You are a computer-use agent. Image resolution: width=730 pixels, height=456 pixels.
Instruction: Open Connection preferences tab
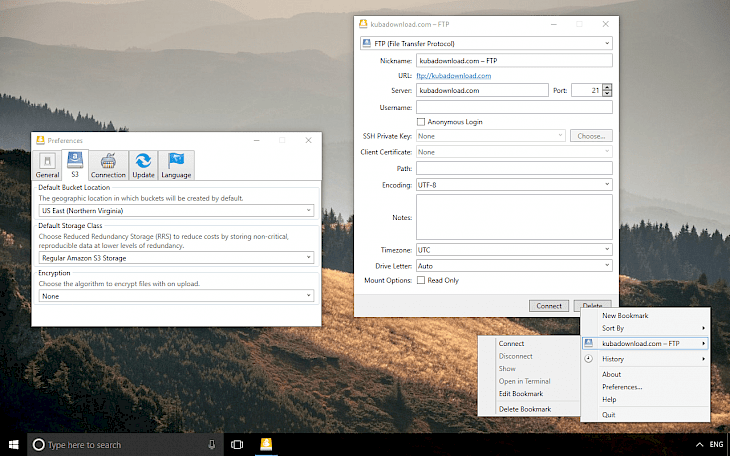[108, 165]
